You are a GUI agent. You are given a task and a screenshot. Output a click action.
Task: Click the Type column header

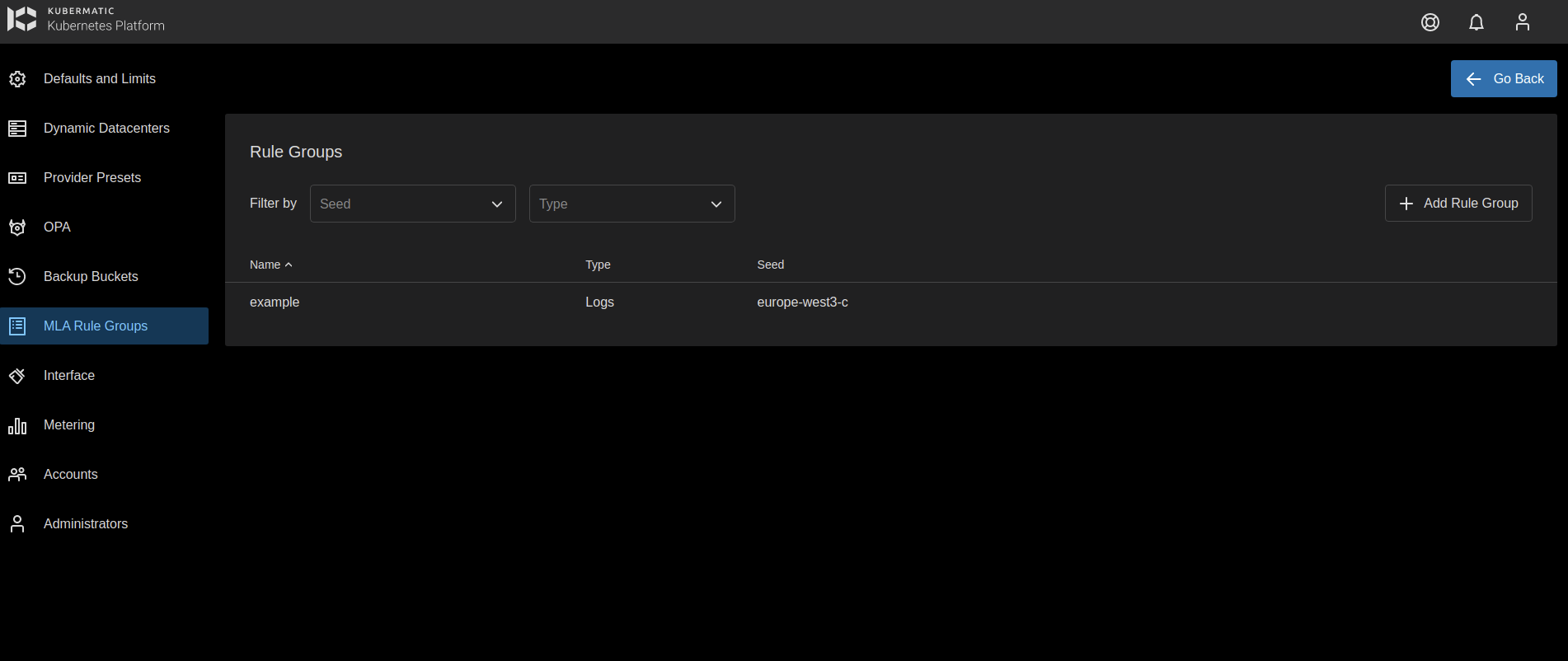coord(598,265)
